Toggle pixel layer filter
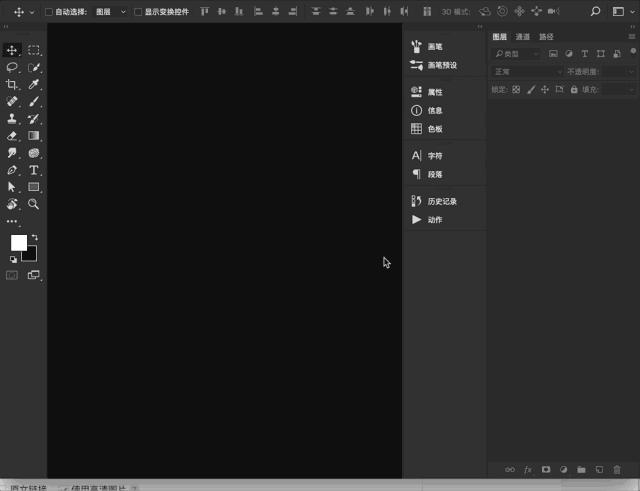The height and width of the screenshot is (491, 640). (553, 54)
